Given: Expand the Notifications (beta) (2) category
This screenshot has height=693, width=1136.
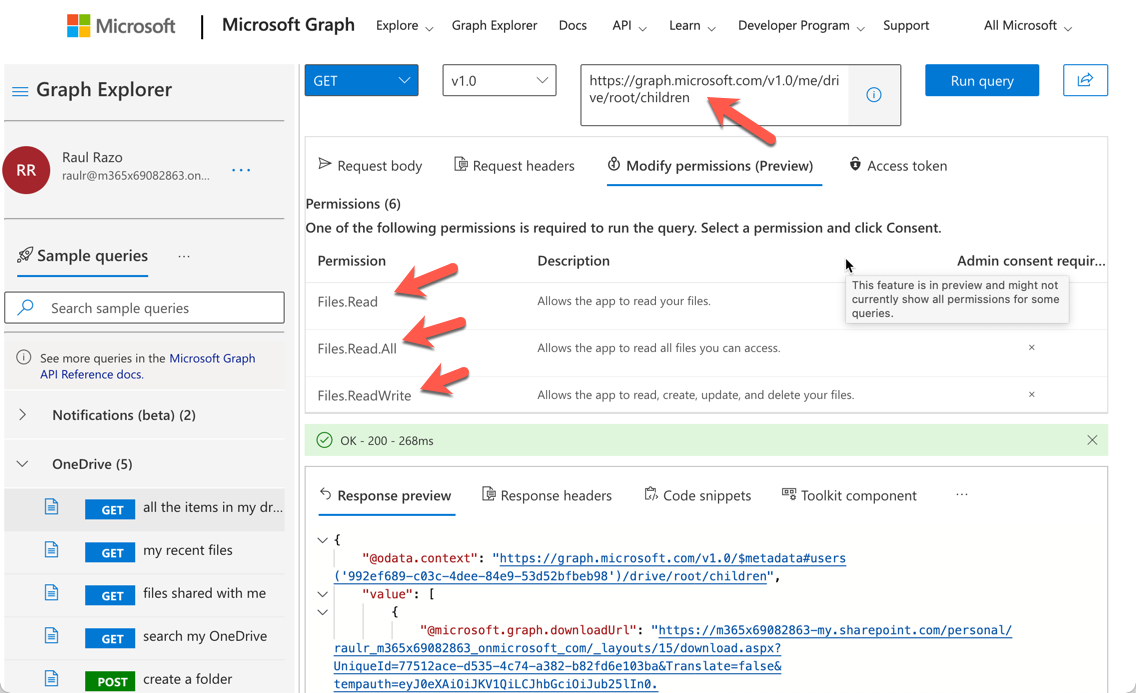Looking at the screenshot, I should pyautogui.click(x=22, y=414).
